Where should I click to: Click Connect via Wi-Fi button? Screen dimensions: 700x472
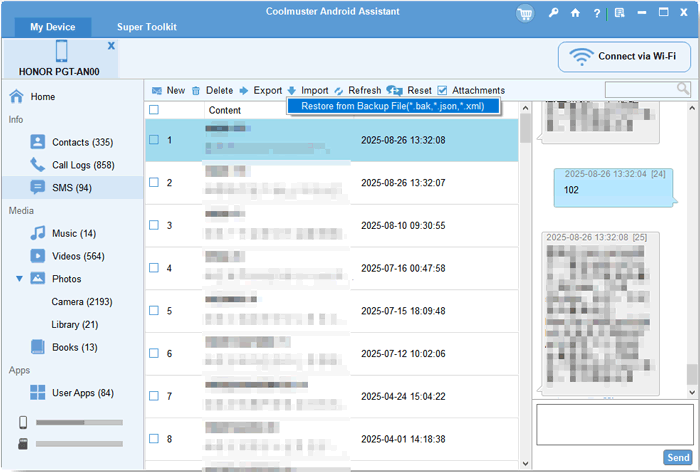tap(624, 56)
